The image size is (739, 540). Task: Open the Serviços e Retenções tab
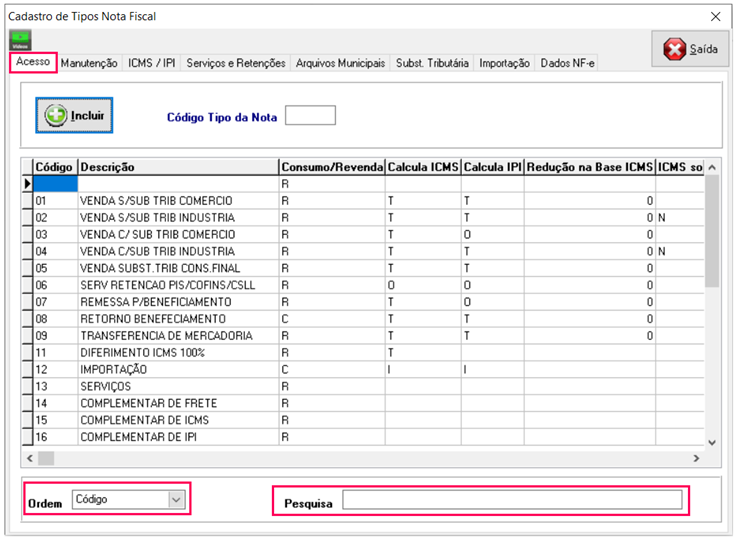pos(236,63)
